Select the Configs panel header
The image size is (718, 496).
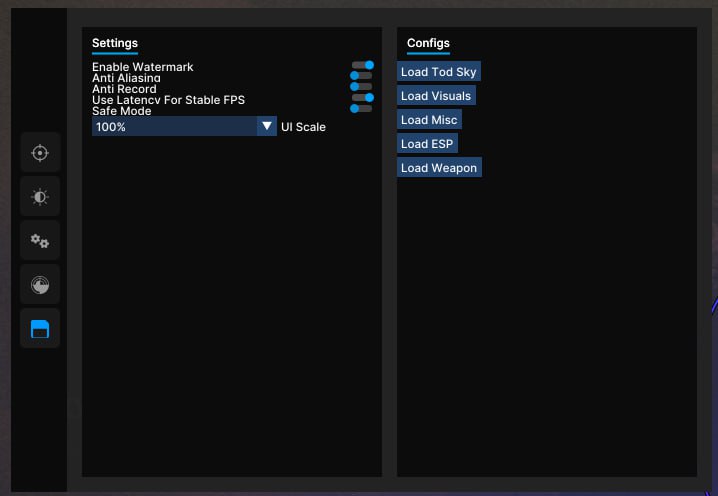[x=428, y=43]
